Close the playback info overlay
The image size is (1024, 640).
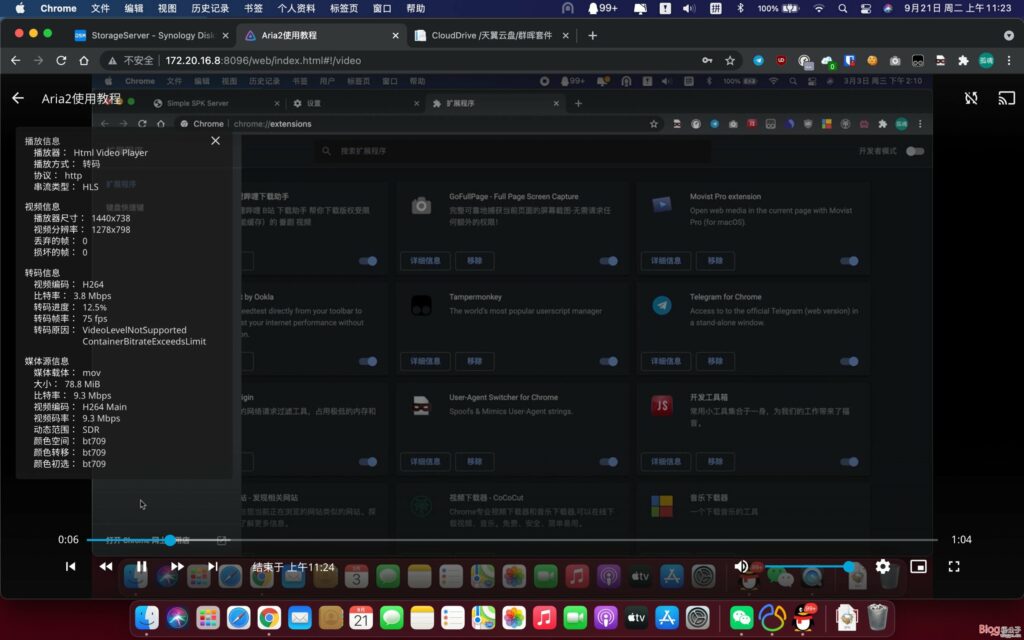click(x=216, y=140)
